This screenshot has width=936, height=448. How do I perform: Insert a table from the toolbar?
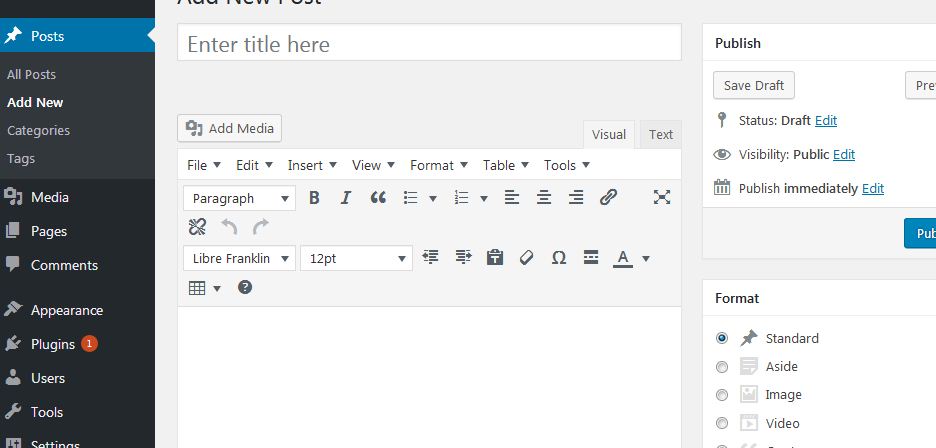[197, 288]
